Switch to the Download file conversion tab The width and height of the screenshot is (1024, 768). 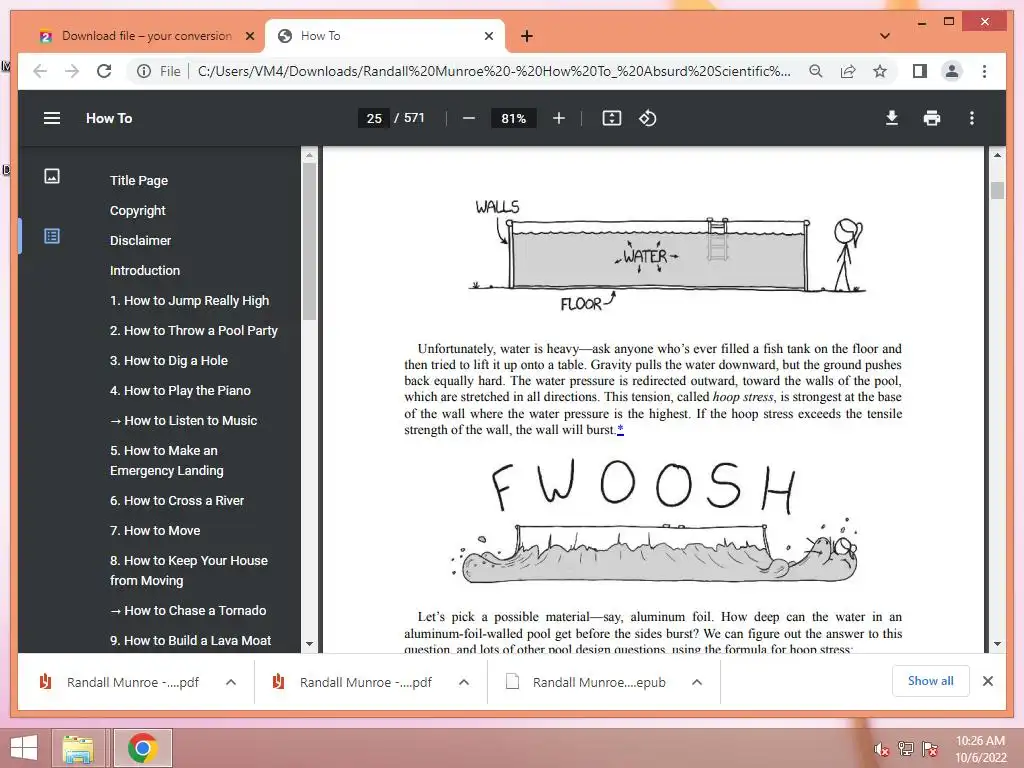[147, 36]
